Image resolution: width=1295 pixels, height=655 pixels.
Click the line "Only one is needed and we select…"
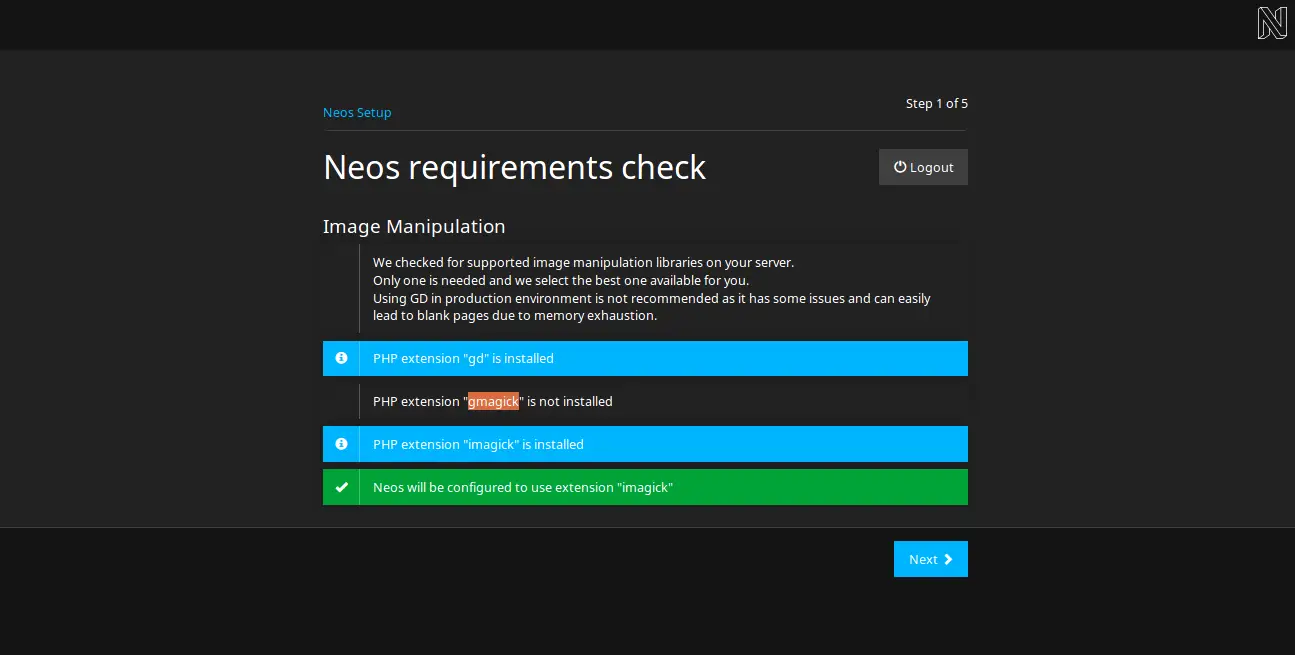click(x=561, y=280)
